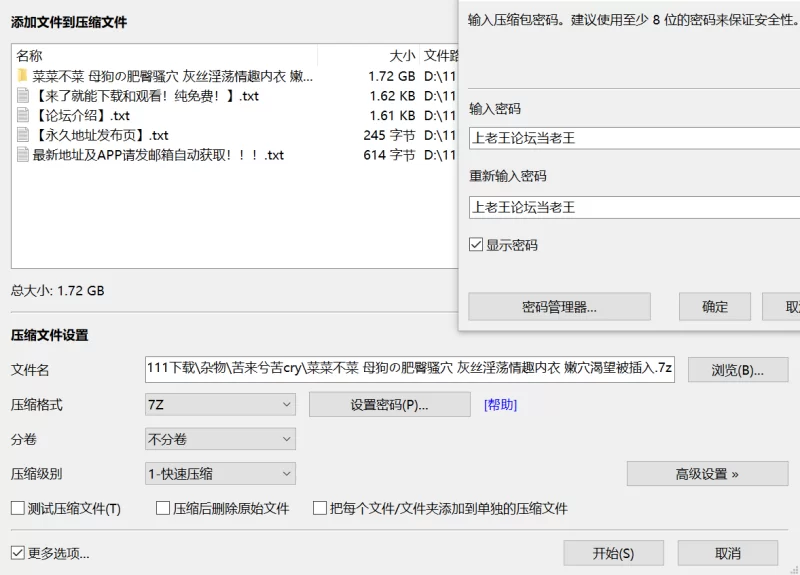
Task: Select the 【论坛介绍】.txt file row
Action: (x=235, y=115)
